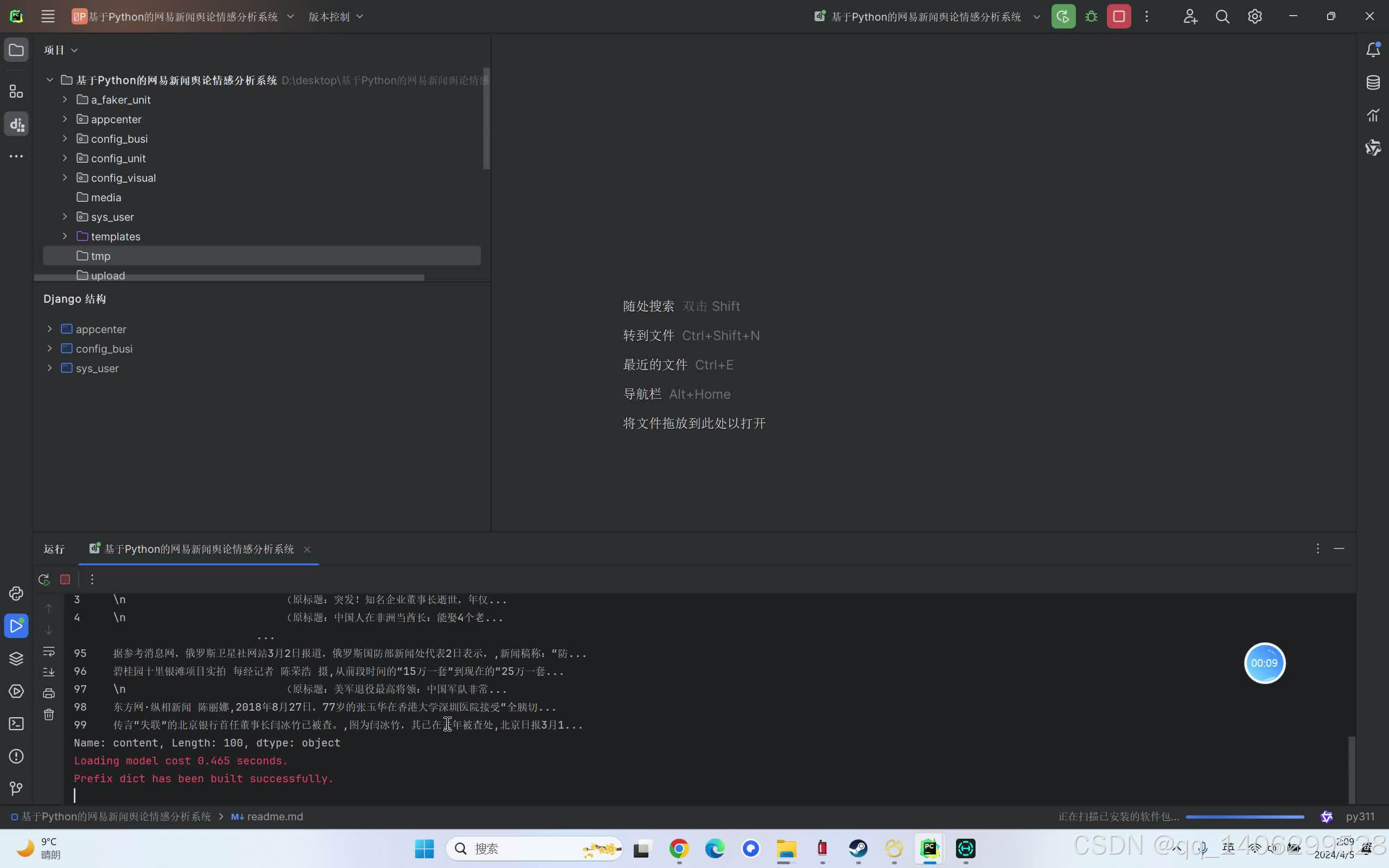Click the package scanning progress bar
This screenshot has width=1389, height=868.
pos(1244,816)
